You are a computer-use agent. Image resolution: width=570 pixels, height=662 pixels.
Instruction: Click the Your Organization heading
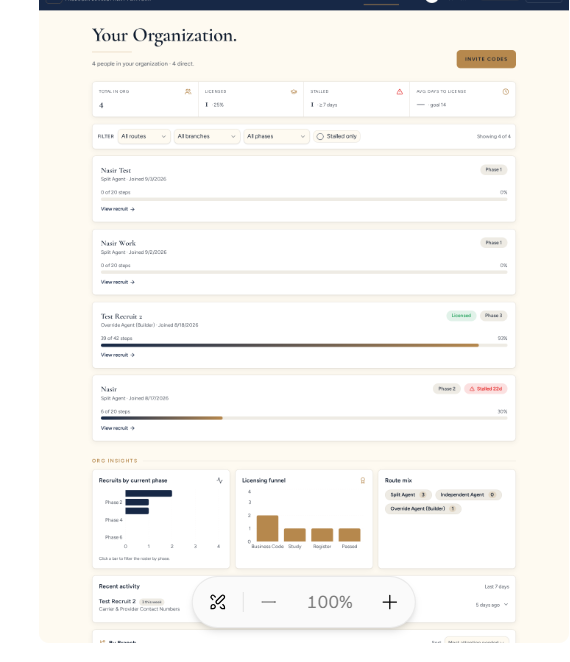coord(164,35)
